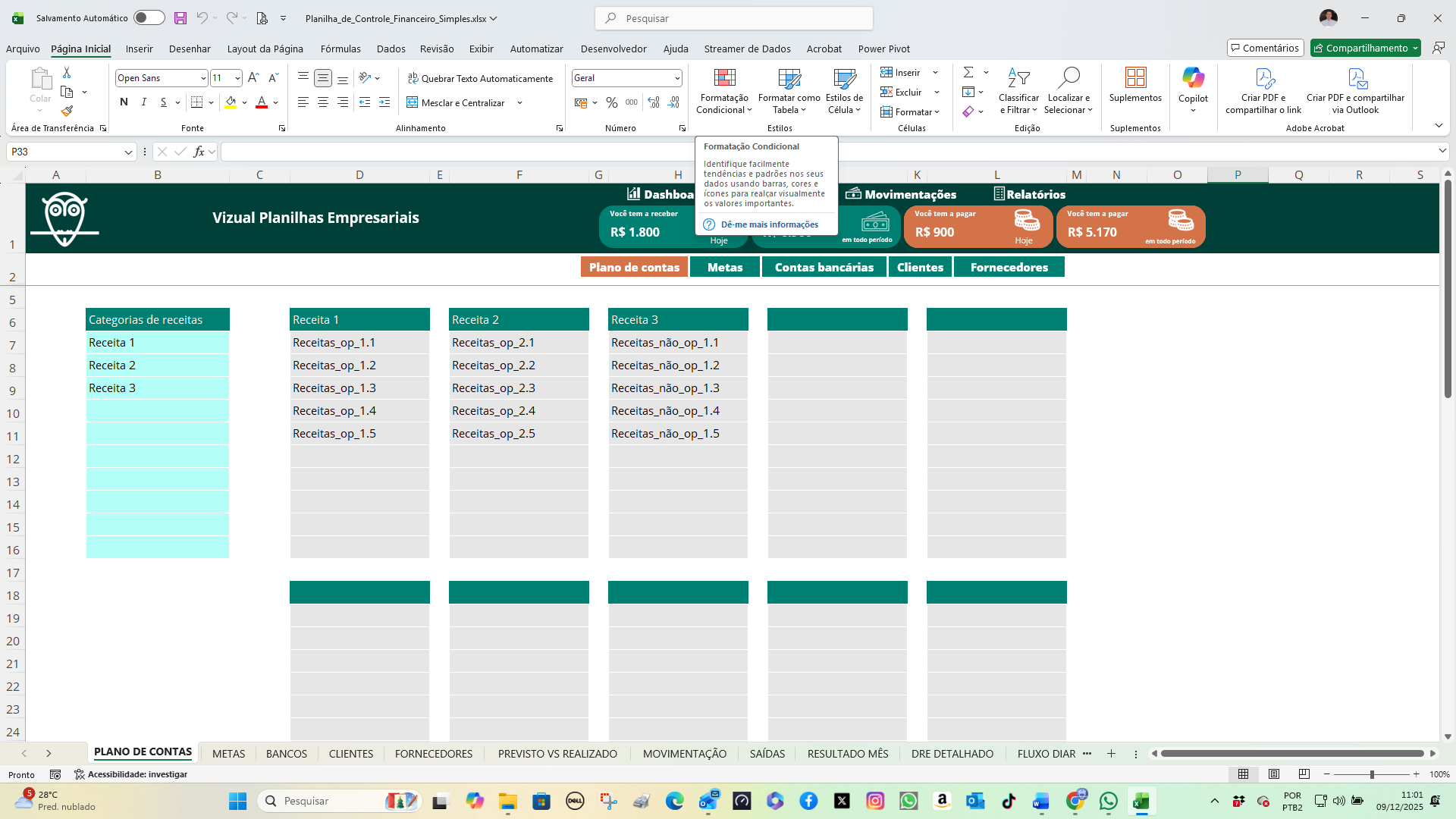1456x819 pixels.
Task: Click the zoom slider handle
Action: click(1372, 774)
